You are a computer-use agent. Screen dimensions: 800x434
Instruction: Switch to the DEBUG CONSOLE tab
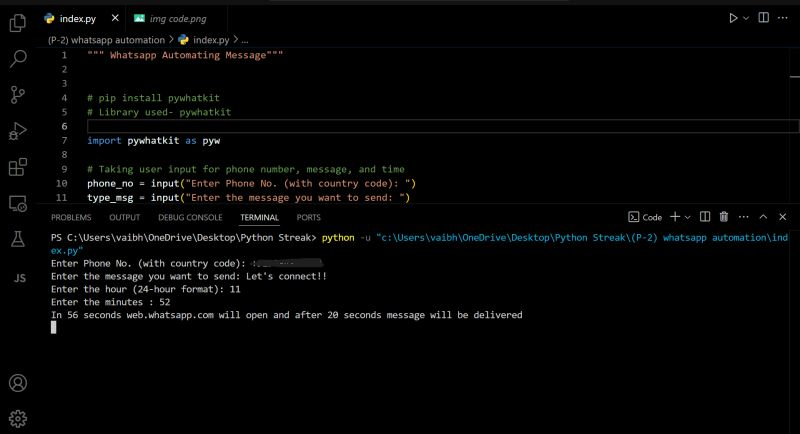[x=190, y=217]
